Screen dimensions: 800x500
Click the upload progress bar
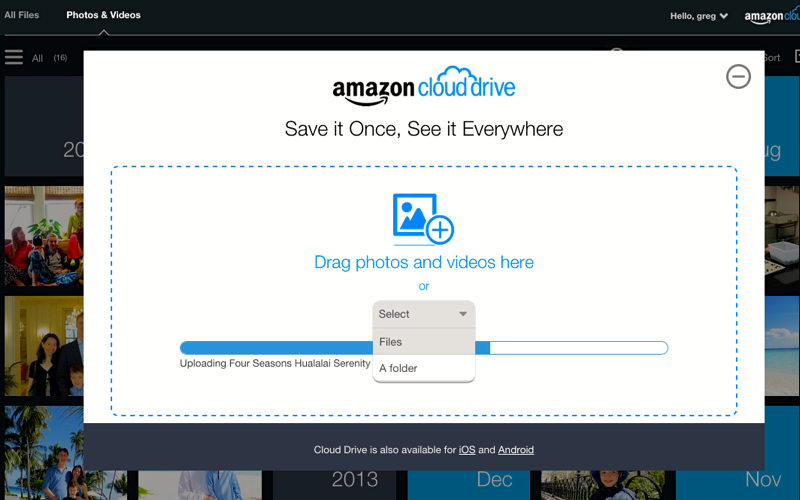(423, 347)
